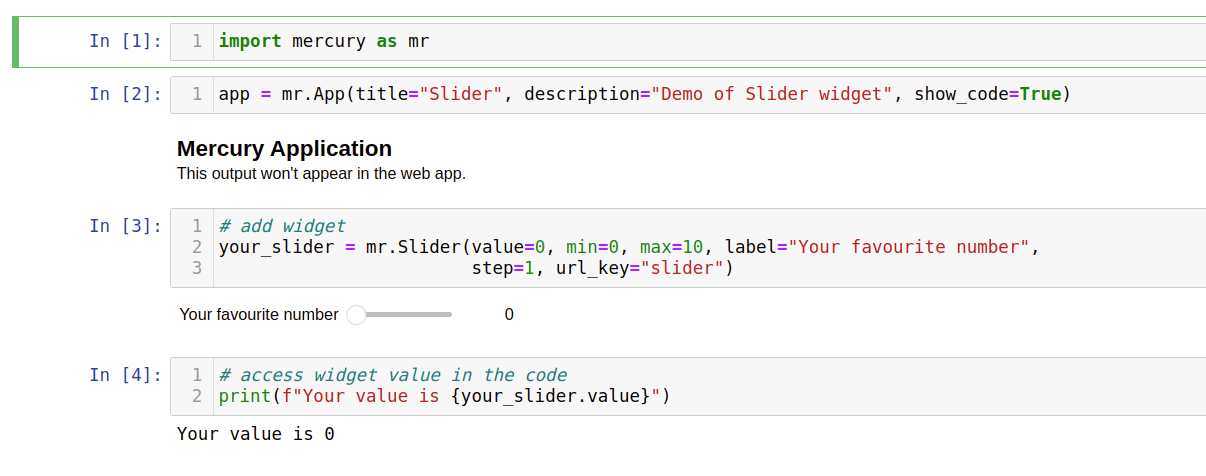Click the 'In [2]:' cell prompt
Viewport: 1206px width, 476px height.
point(125,94)
